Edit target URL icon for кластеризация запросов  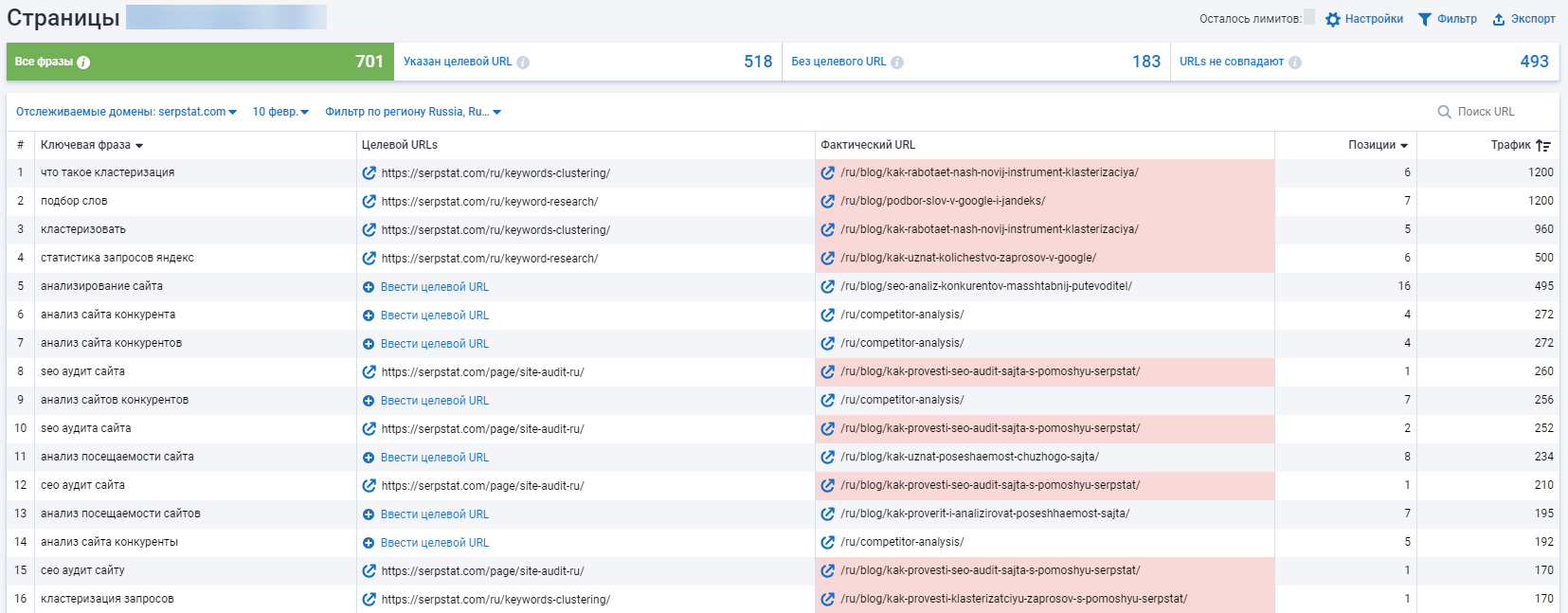pos(369,600)
